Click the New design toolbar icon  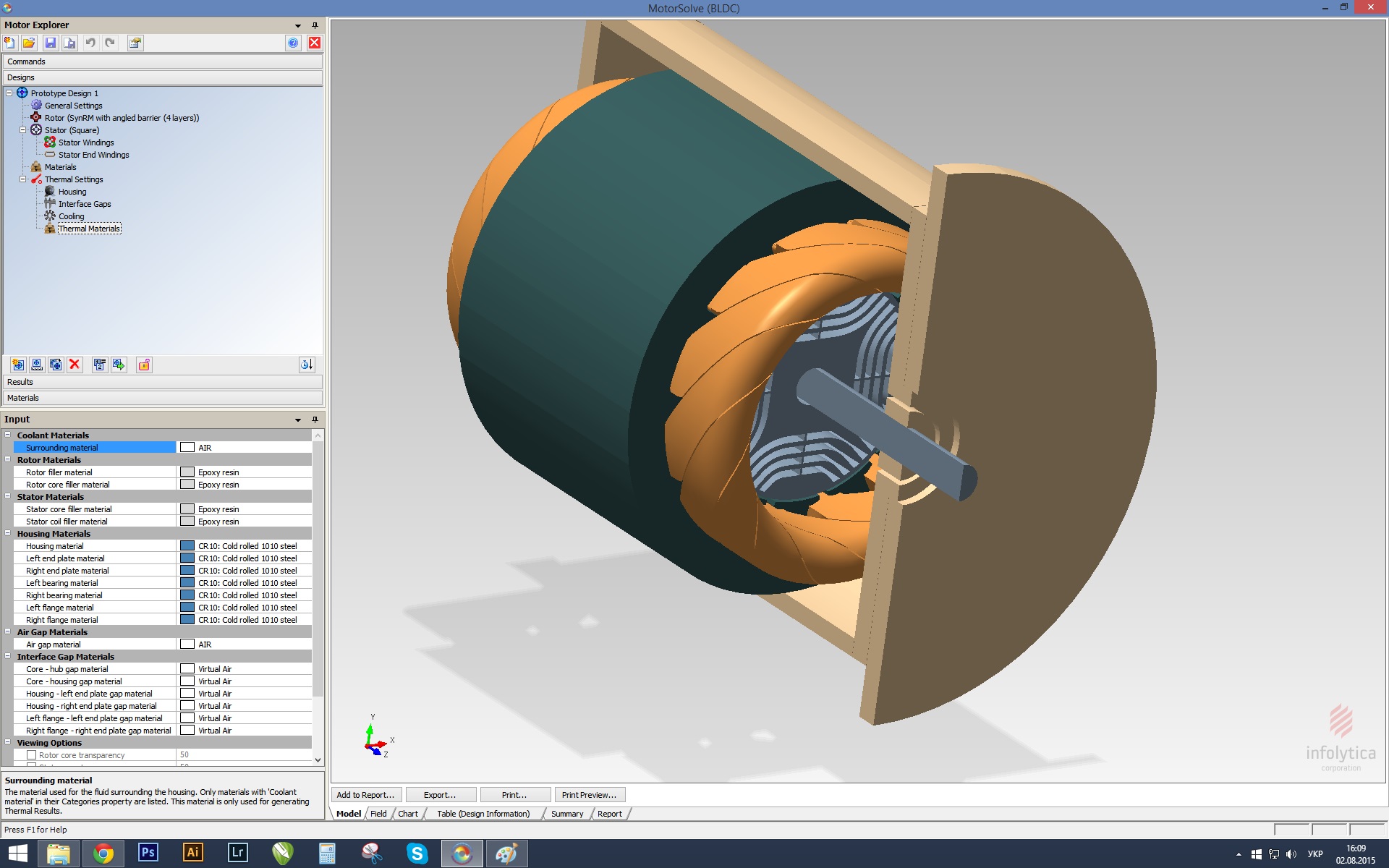[10, 43]
